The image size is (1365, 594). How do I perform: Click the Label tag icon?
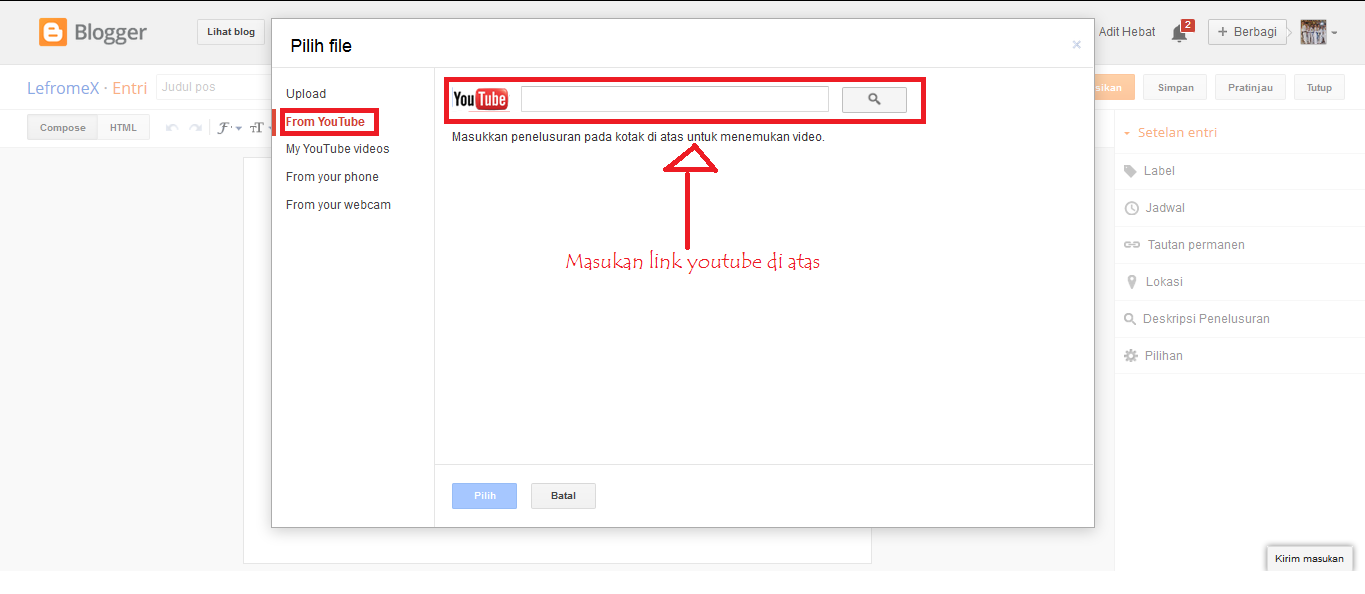point(1131,171)
